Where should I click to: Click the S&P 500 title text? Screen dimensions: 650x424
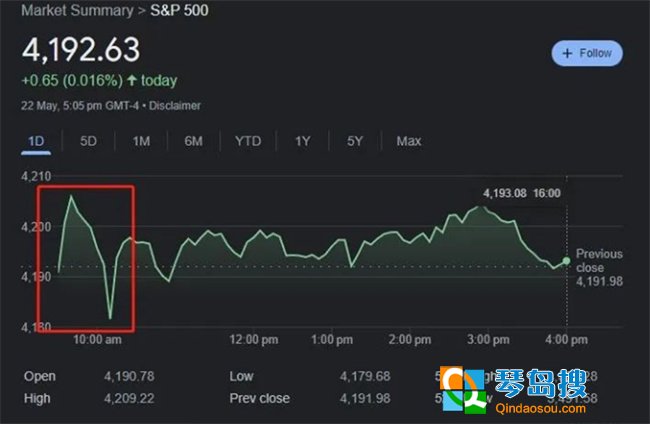coord(179,10)
